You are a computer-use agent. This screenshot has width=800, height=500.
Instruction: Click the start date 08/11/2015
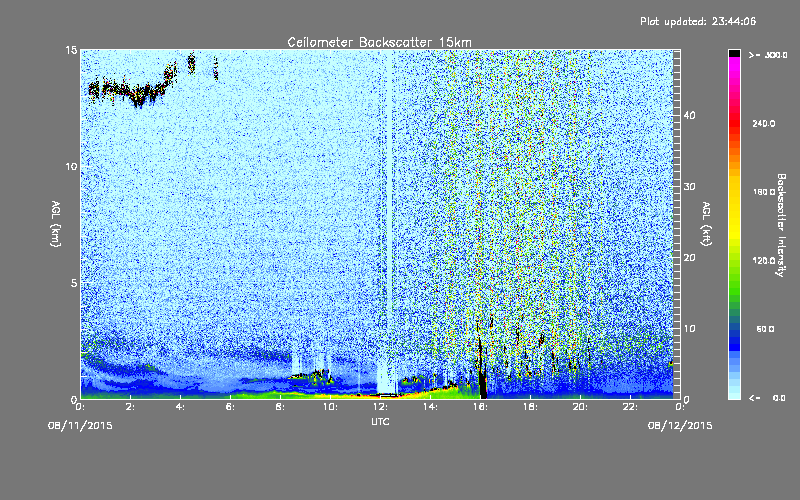(80, 426)
